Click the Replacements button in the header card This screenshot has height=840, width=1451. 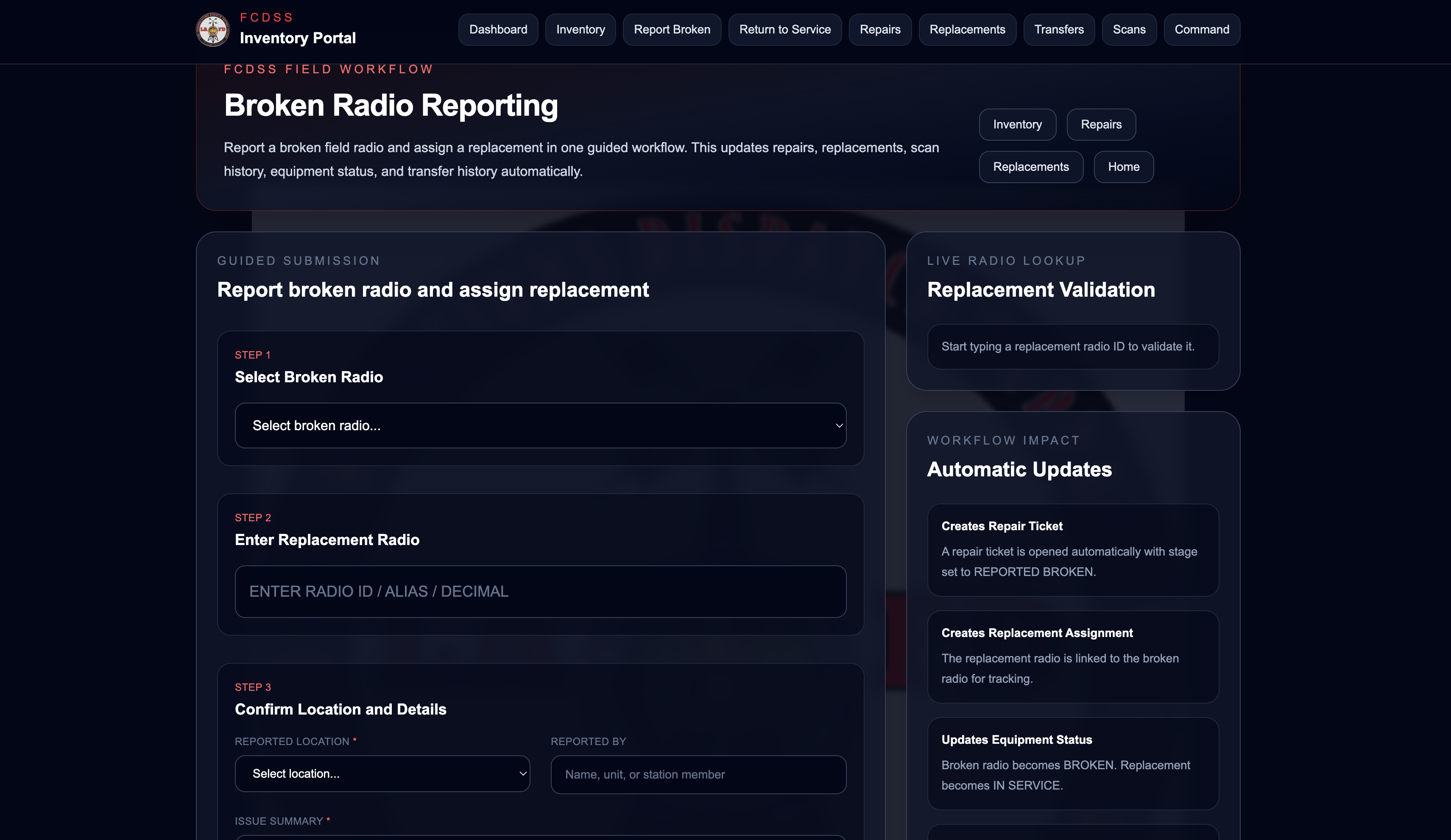1030,167
